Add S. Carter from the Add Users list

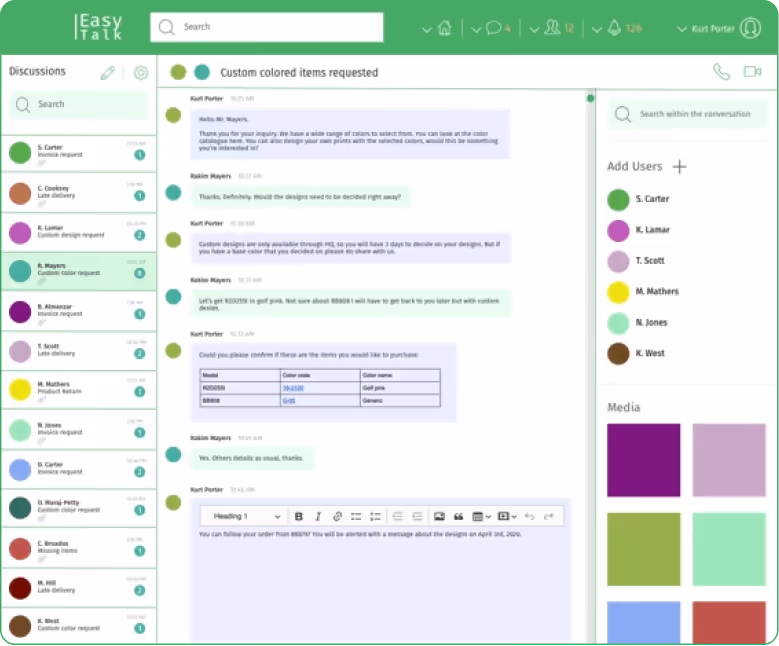(x=650, y=199)
